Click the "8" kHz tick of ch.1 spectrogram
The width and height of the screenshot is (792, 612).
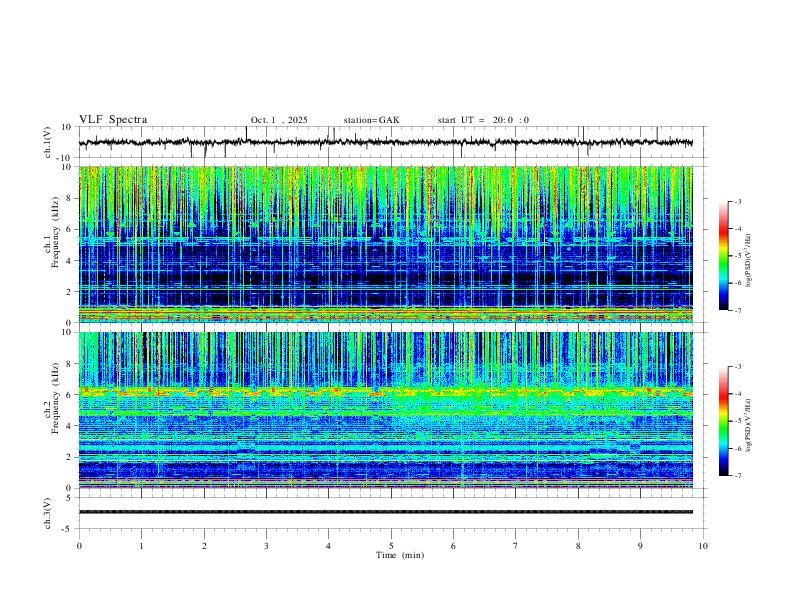coord(70,198)
